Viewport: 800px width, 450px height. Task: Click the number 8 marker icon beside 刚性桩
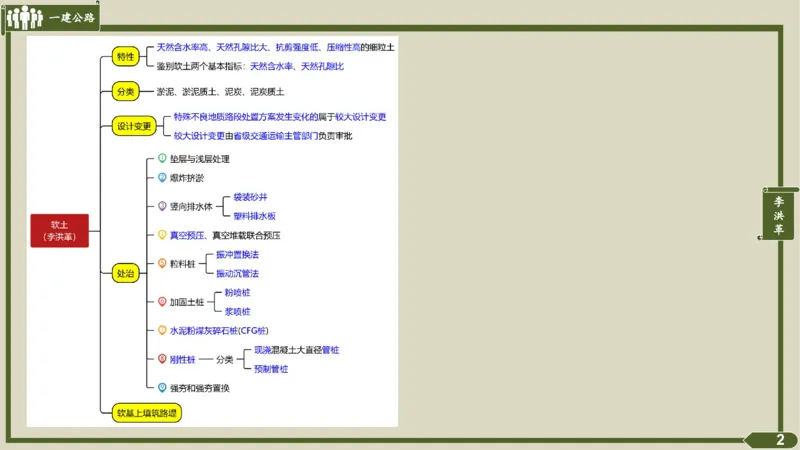tap(162, 359)
